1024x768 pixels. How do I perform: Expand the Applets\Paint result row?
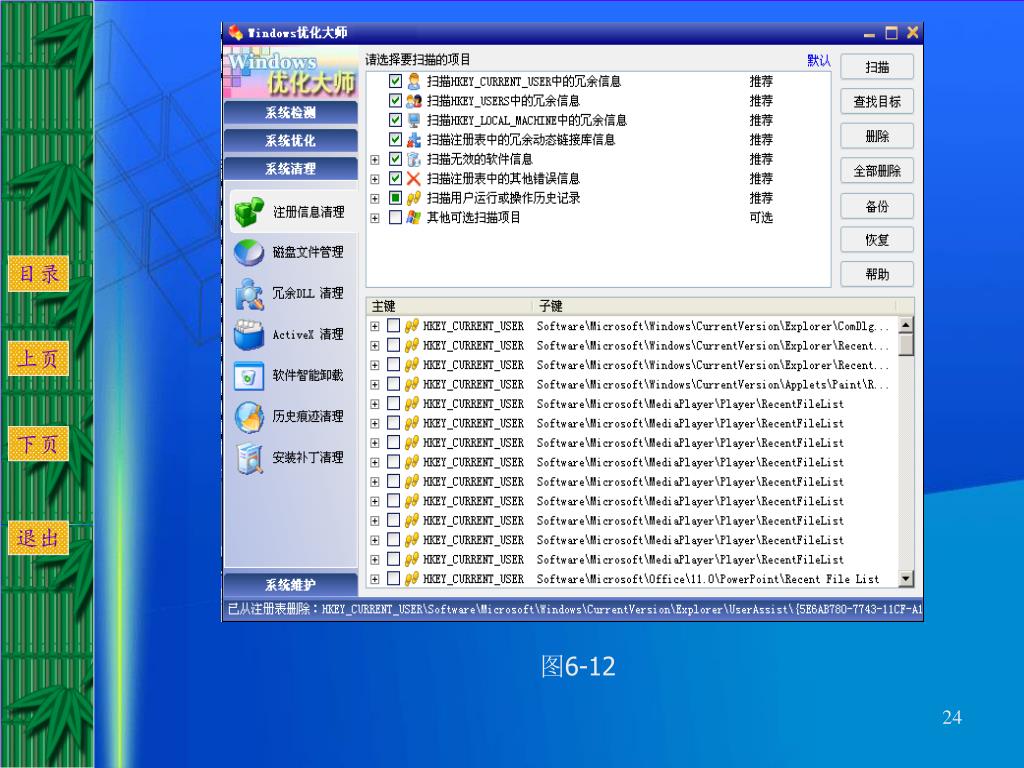click(x=375, y=385)
